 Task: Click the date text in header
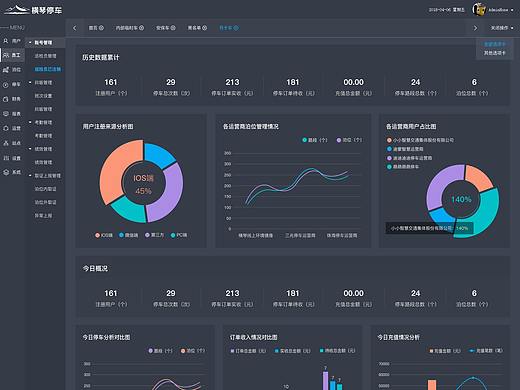pyautogui.click(x=446, y=10)
